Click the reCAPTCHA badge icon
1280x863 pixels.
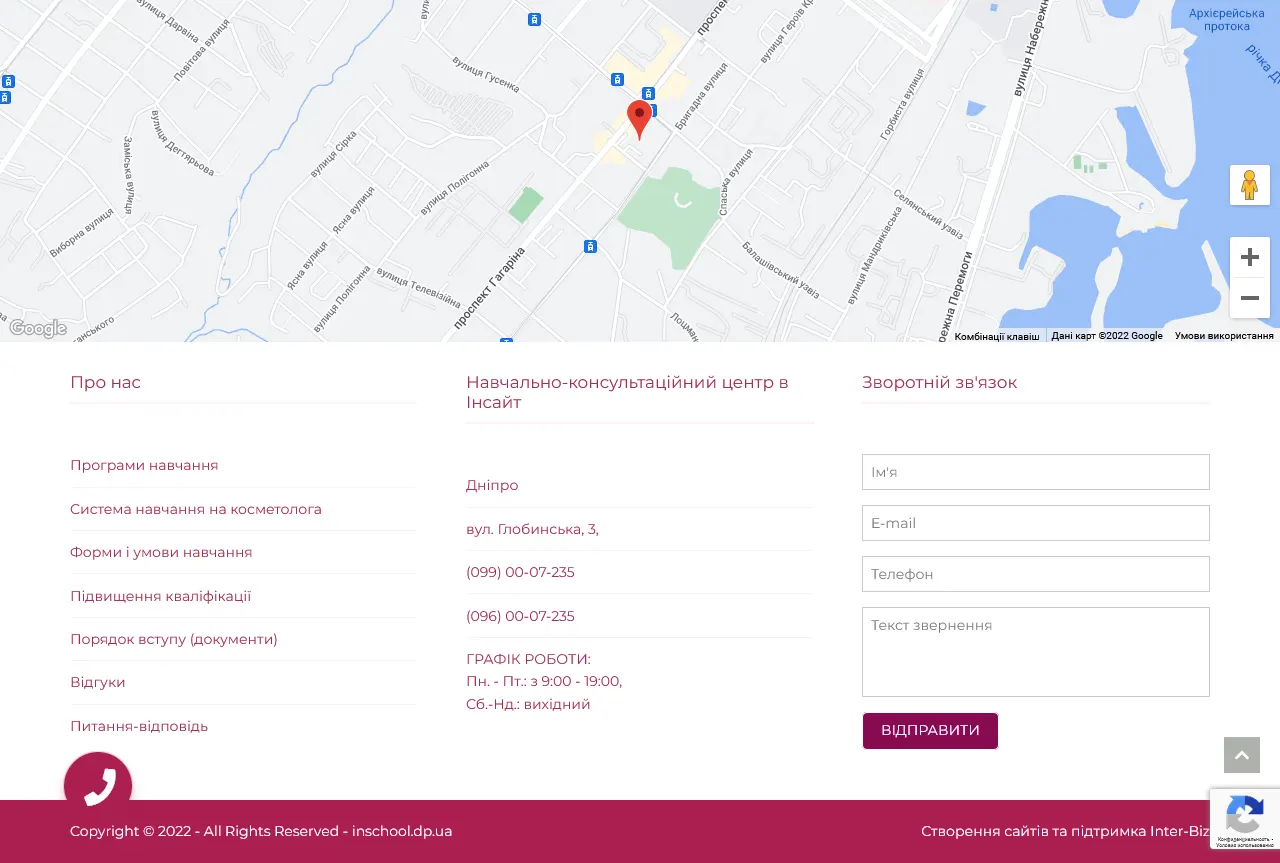point(1244,817)
